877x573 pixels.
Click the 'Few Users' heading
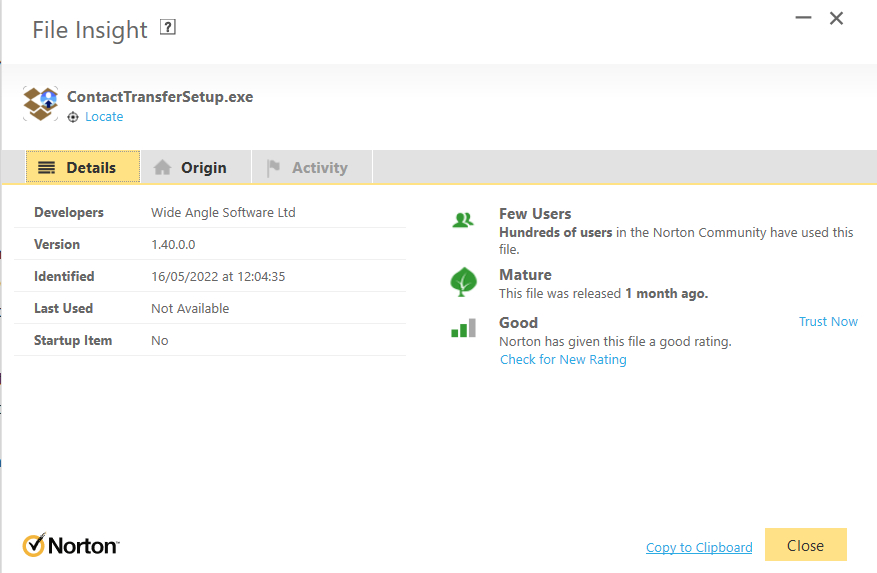[535, 214]
